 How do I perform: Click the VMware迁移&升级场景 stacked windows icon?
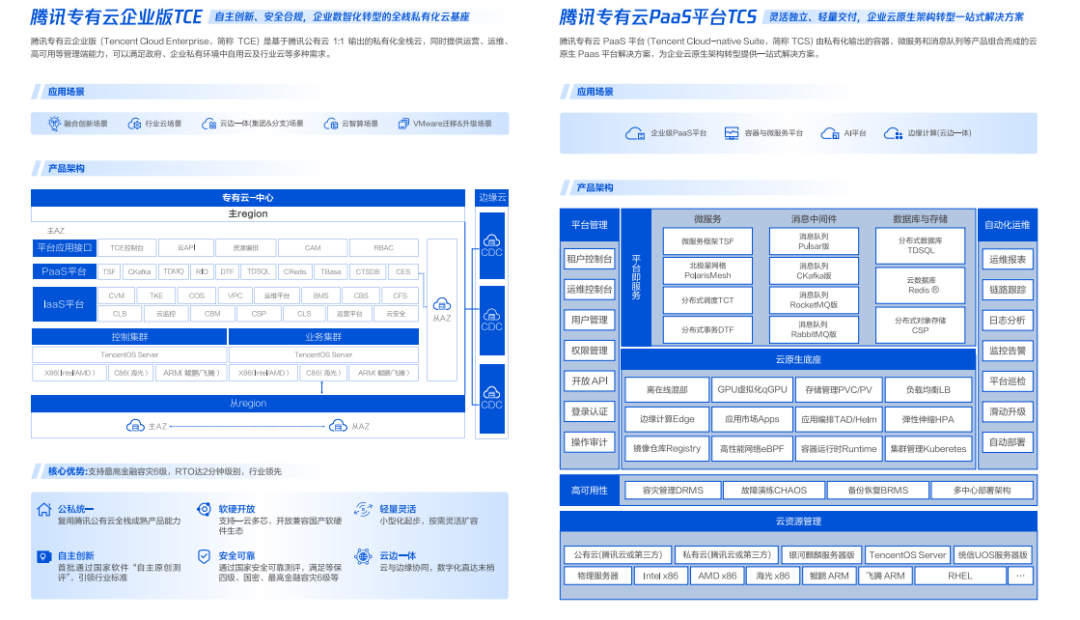pyautogui.click(x=404, y=124)
